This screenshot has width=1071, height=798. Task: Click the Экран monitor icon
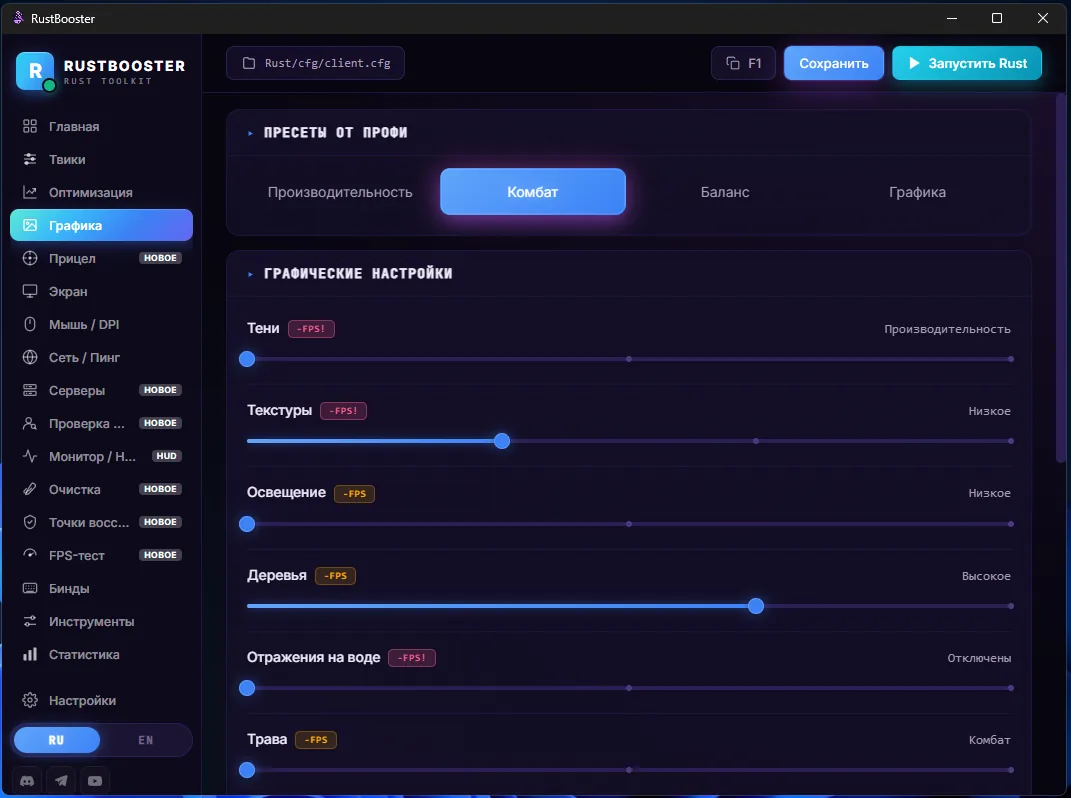(x=29, y=291)
